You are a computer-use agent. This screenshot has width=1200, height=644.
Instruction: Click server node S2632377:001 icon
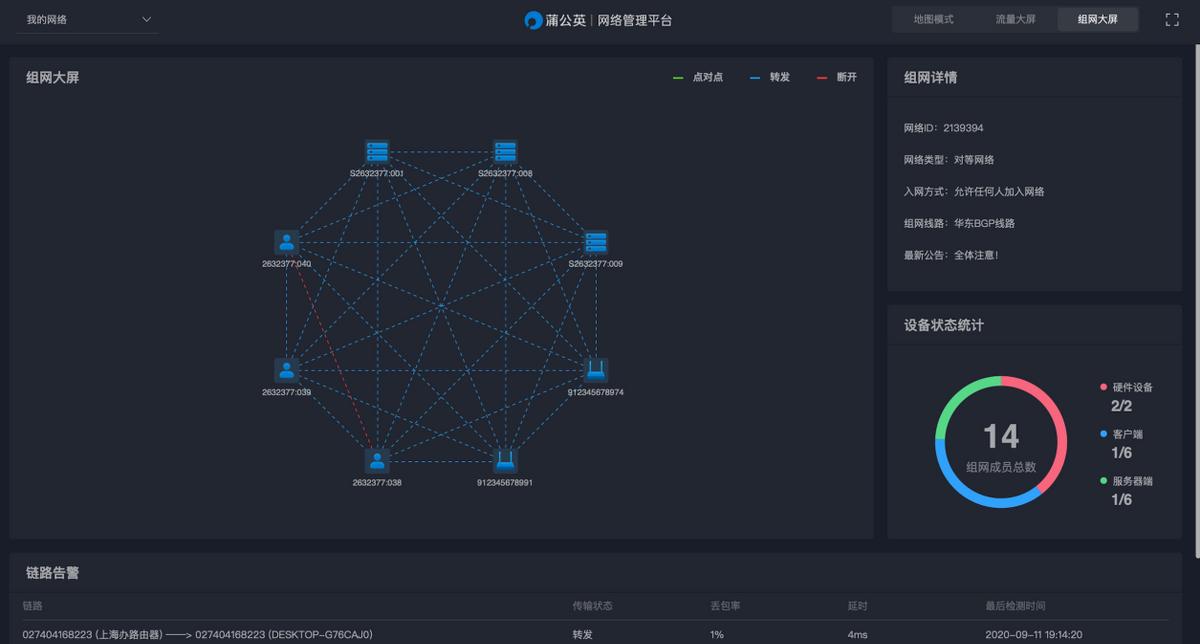click(x=377, y=151)
